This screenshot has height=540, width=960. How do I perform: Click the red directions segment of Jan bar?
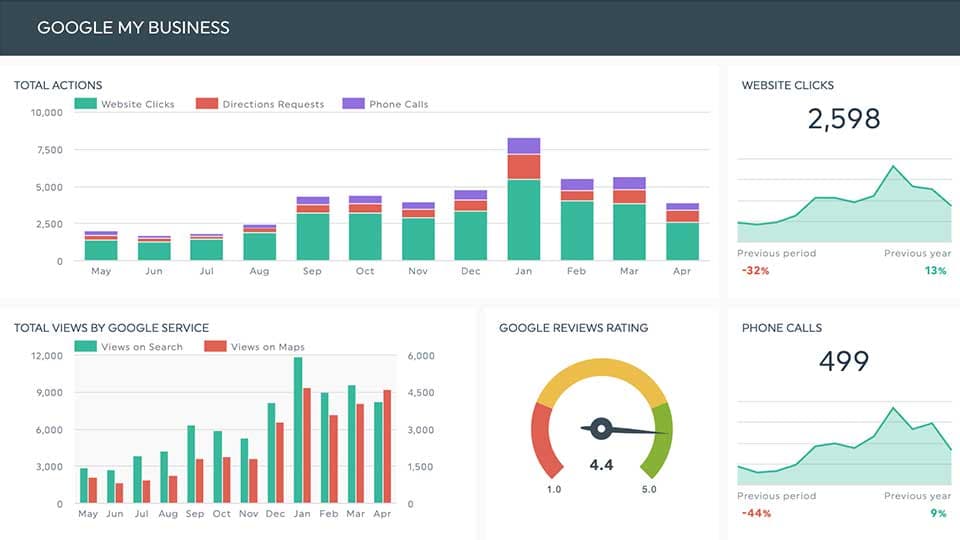point(524,167)
